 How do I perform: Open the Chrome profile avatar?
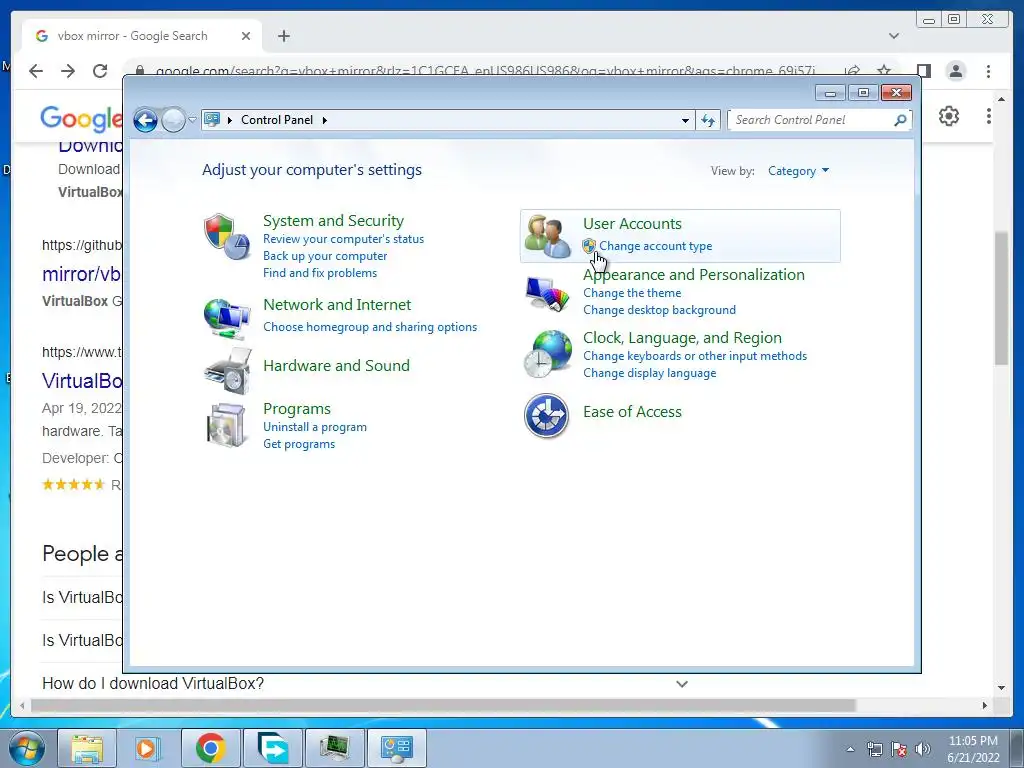coord(955,71)
